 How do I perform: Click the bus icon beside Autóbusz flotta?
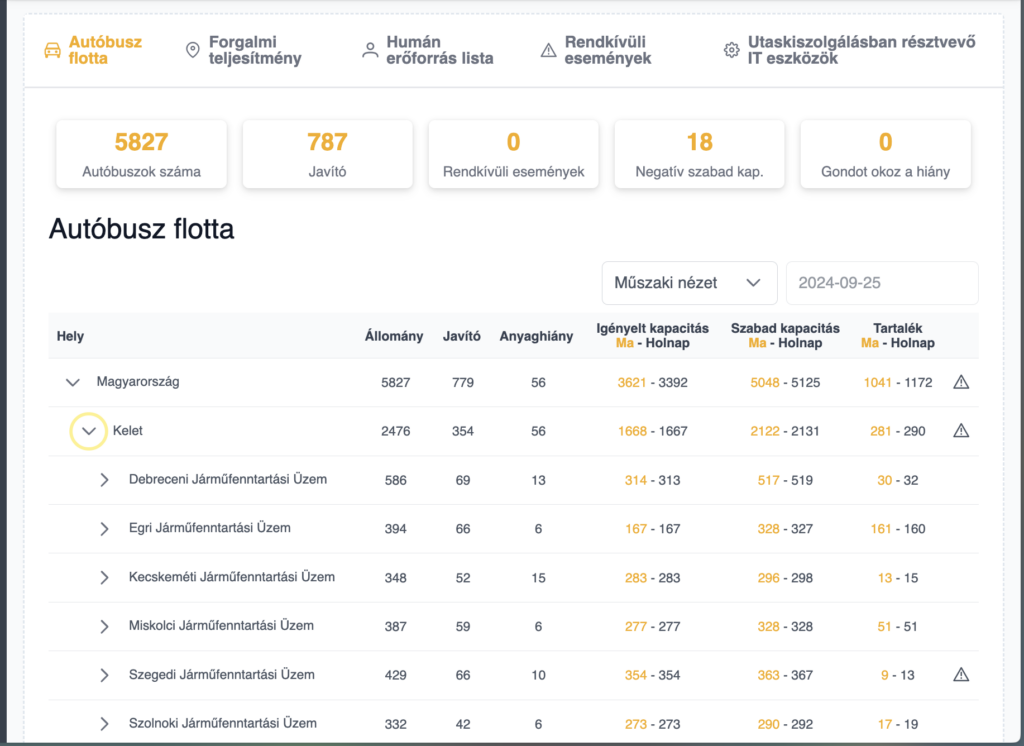click(52, 50)
